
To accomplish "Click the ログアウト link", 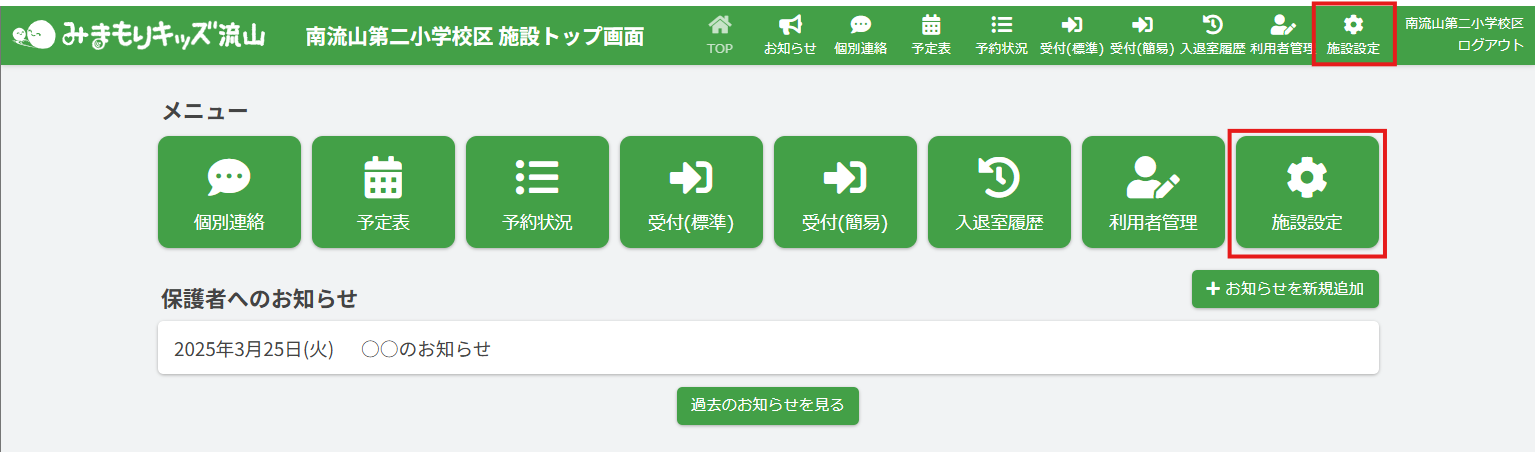I will coord(1490,44).
